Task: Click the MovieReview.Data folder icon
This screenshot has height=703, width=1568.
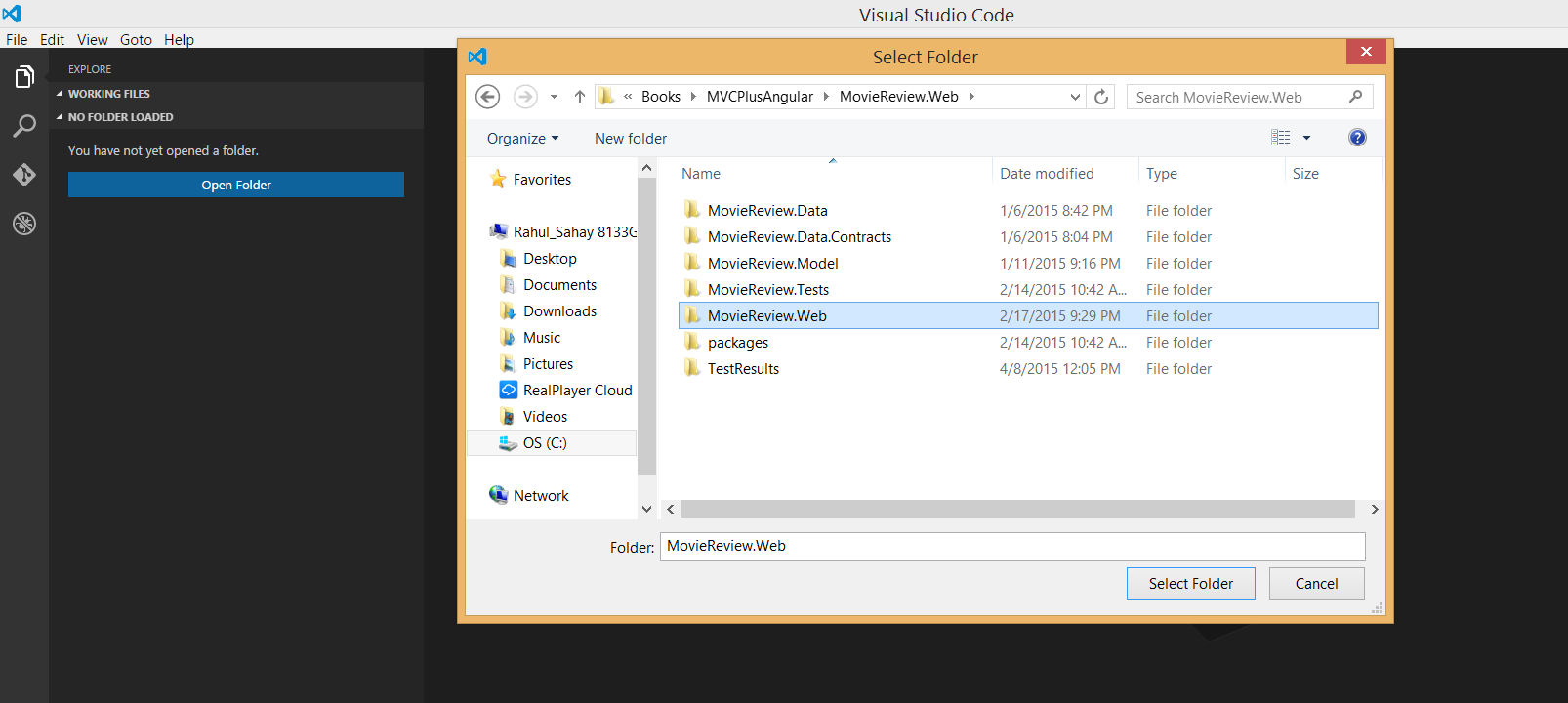Action: (x=692, y=210)
